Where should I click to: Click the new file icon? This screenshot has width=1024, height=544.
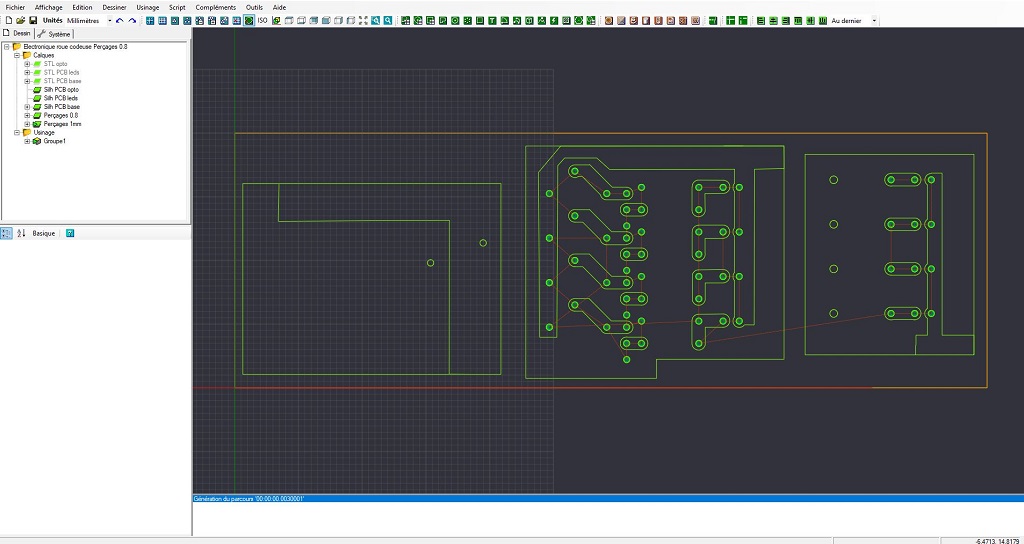(7, 20)
